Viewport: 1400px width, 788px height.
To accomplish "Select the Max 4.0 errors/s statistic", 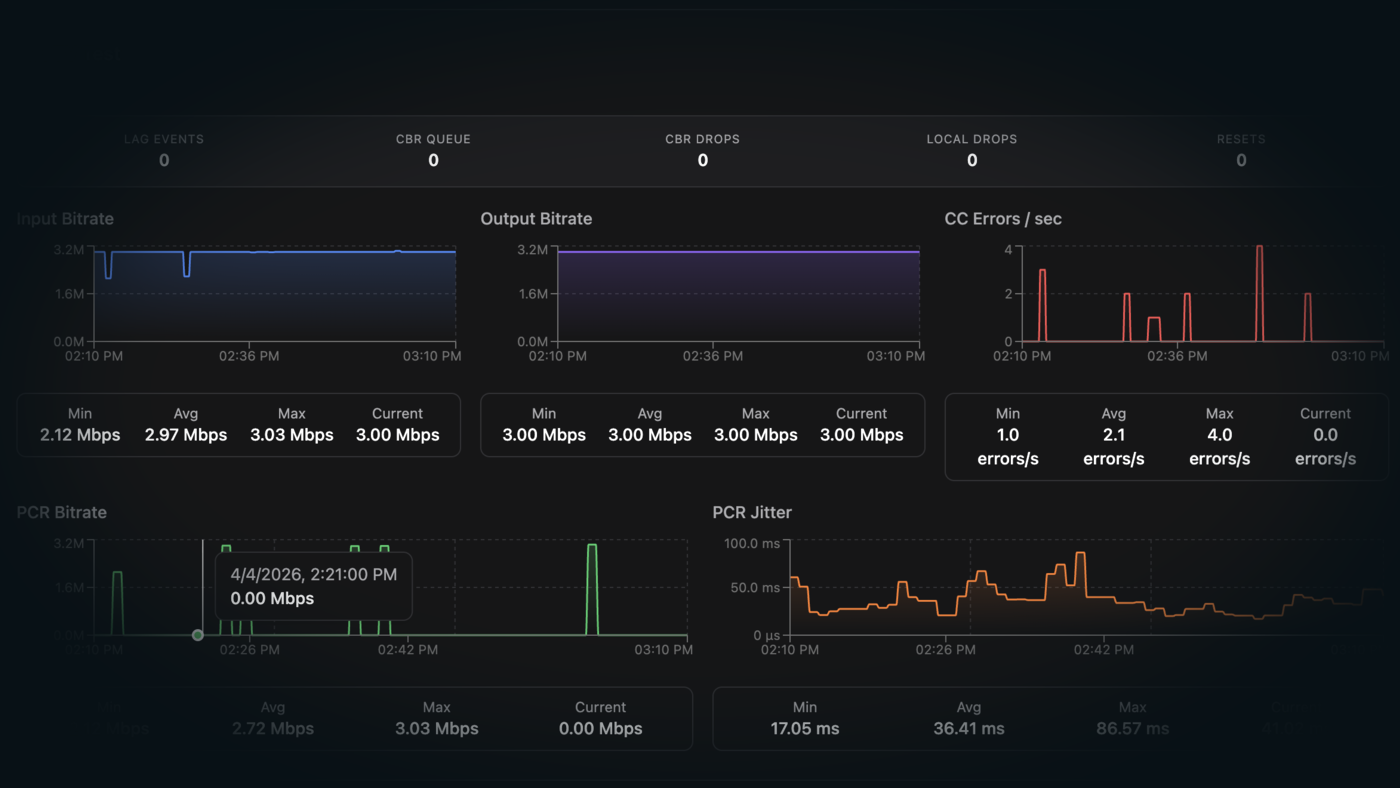I will pos(1219,435).
